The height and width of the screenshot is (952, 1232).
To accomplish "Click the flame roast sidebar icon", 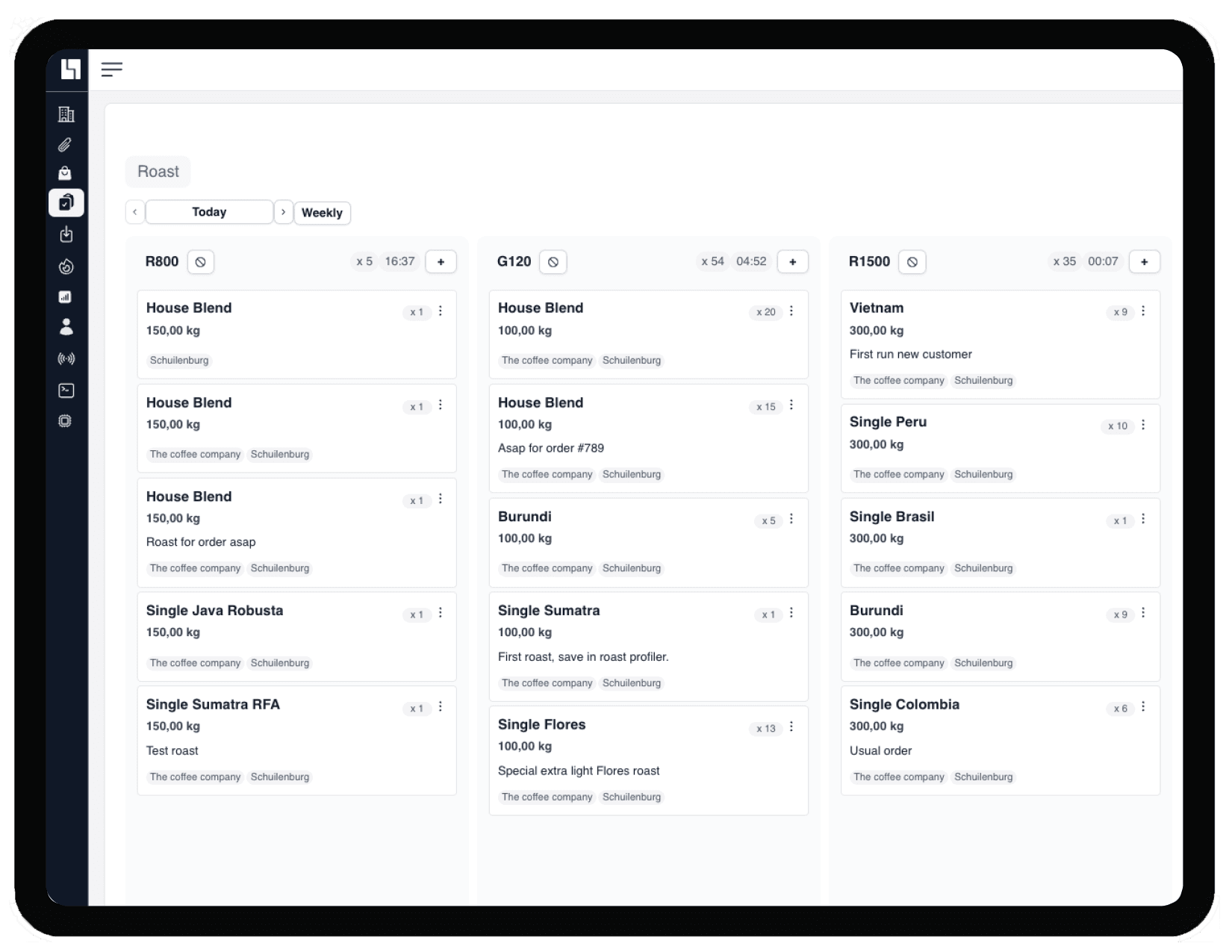I will tap(66, 267).
